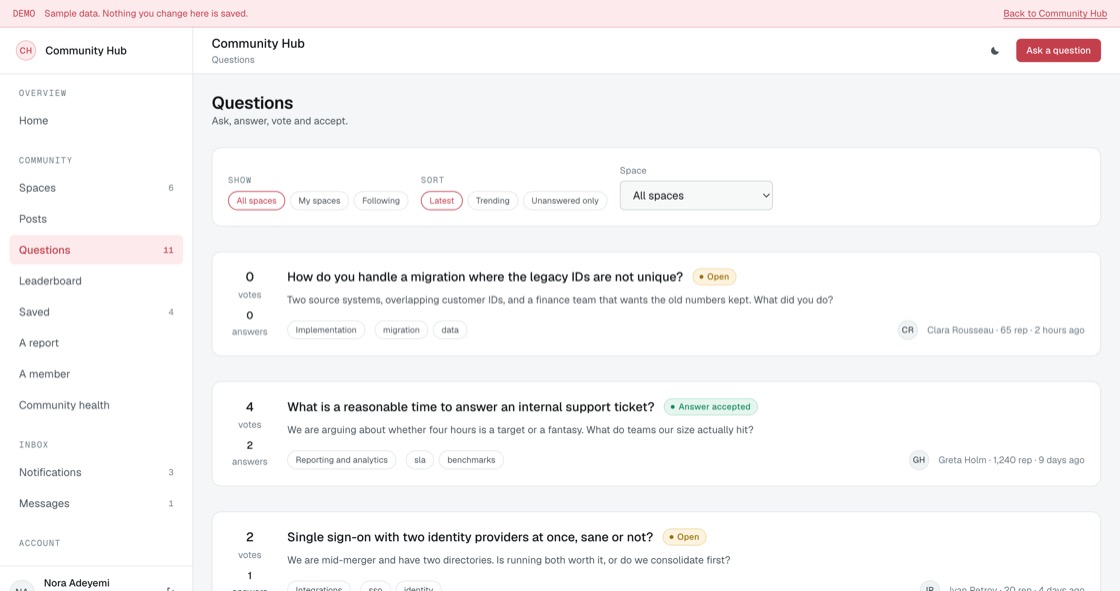Screen dimensions: 1120x591
Task: Open Messages in the inbox section
Action: (x=96, y=503)
